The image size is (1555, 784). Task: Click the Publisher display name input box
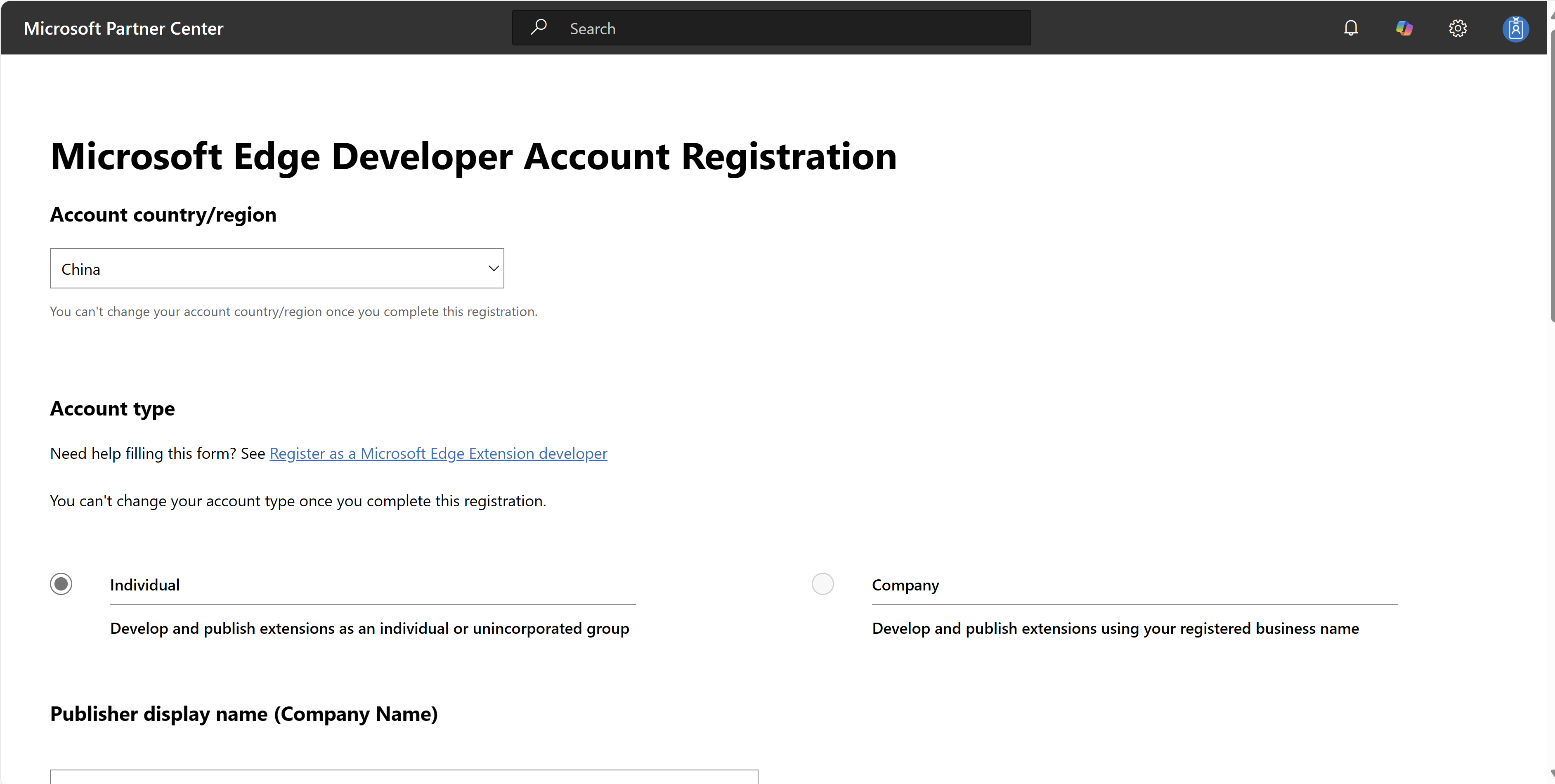(x=404, y=777)
